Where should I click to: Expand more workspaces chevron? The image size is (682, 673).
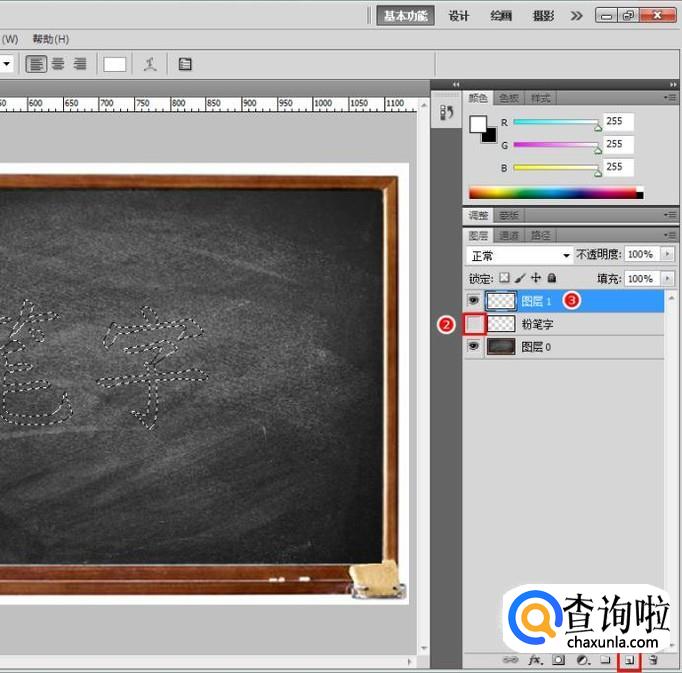pos(576,16)
